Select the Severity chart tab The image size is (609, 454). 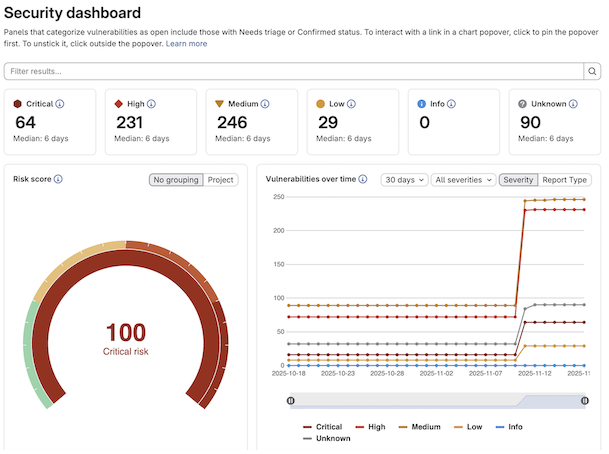point(518,180)
